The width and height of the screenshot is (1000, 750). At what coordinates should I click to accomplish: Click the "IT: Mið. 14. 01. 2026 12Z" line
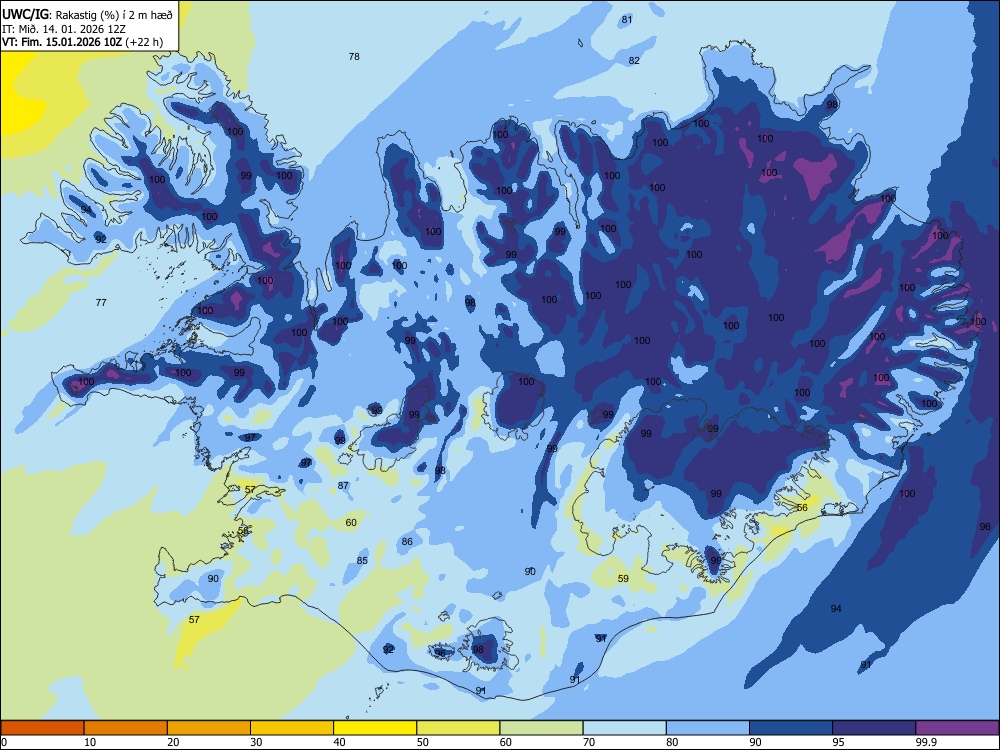[x=64, y=29]
